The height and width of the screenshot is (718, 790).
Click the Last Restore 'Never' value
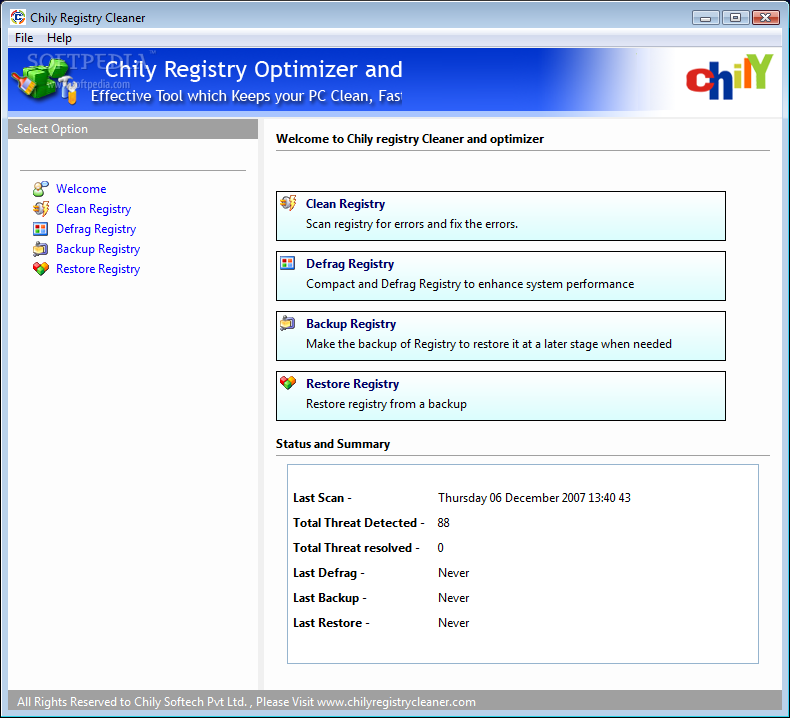(x=453, y=623)
